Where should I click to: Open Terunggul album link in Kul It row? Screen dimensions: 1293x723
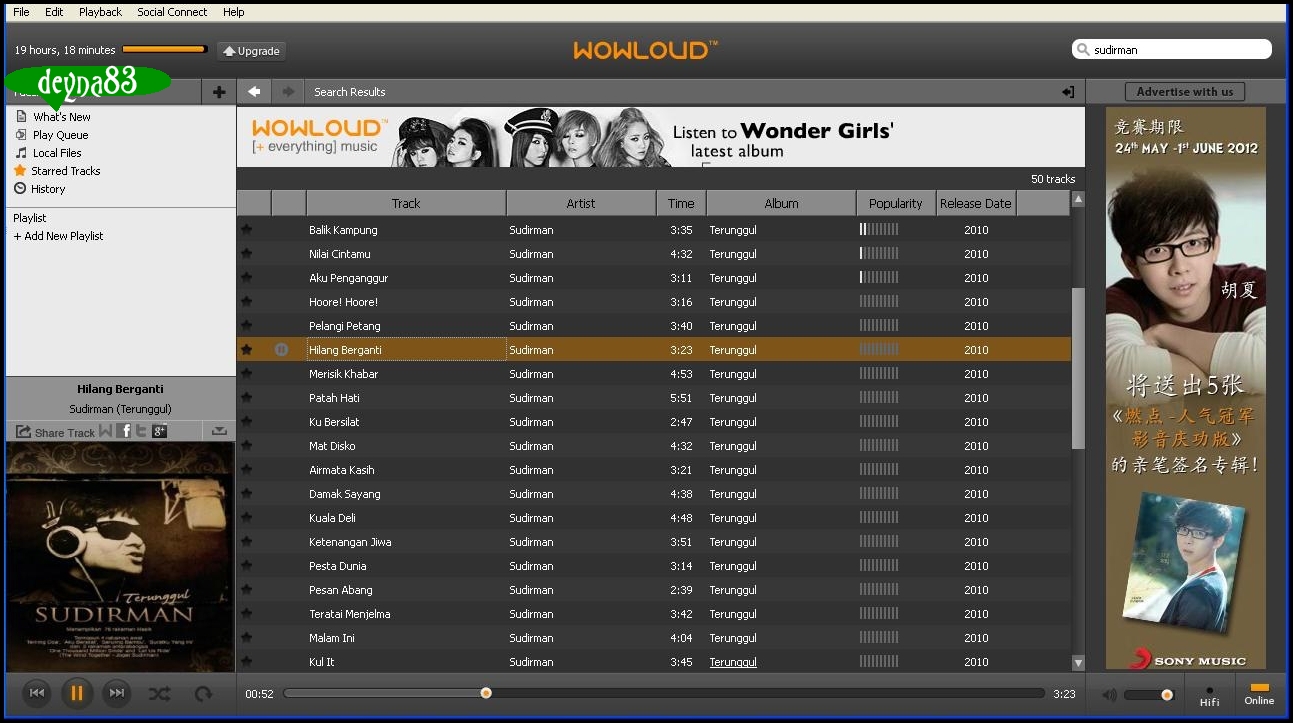coord(733,662)
